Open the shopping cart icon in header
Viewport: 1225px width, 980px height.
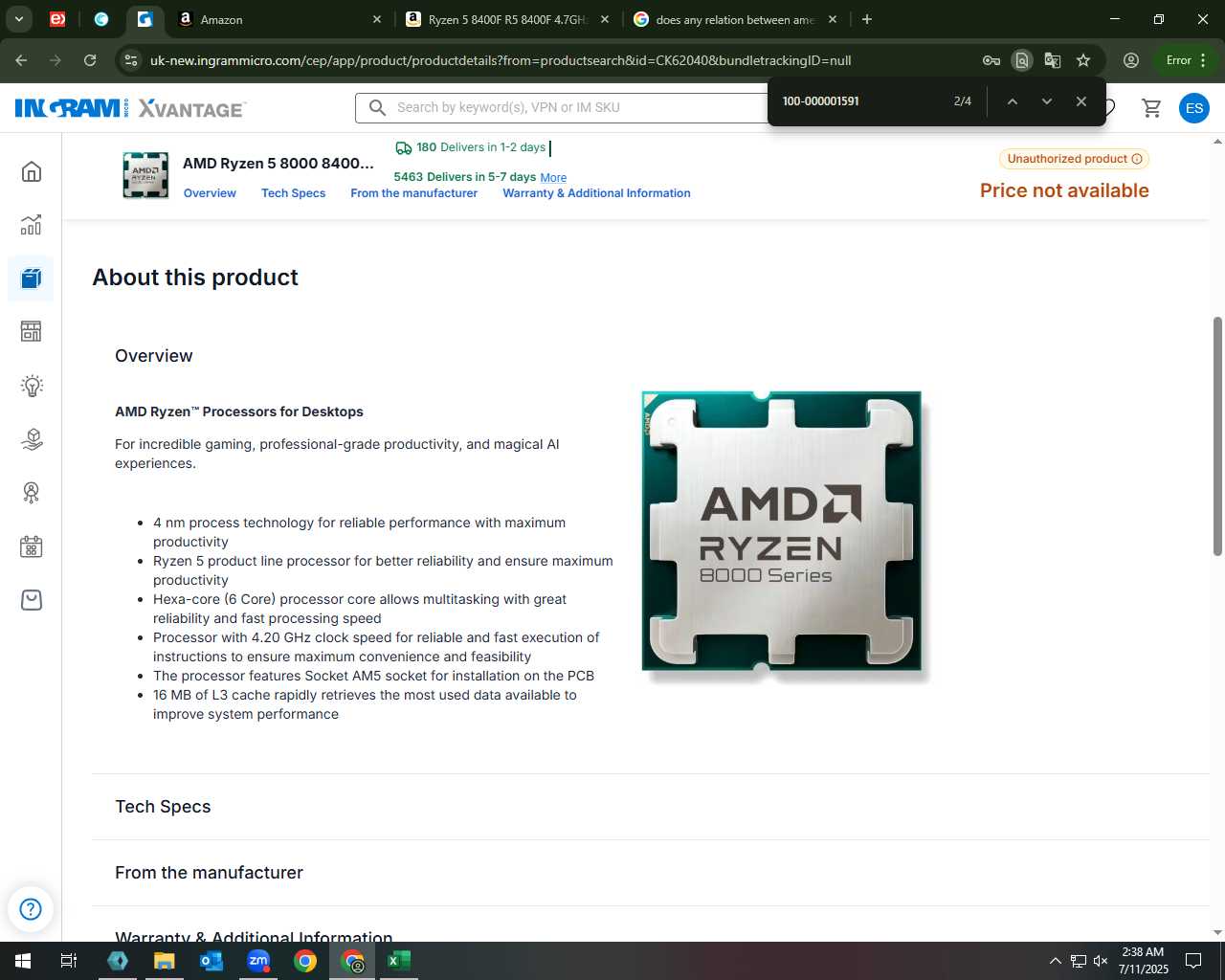click(1151, 108)
